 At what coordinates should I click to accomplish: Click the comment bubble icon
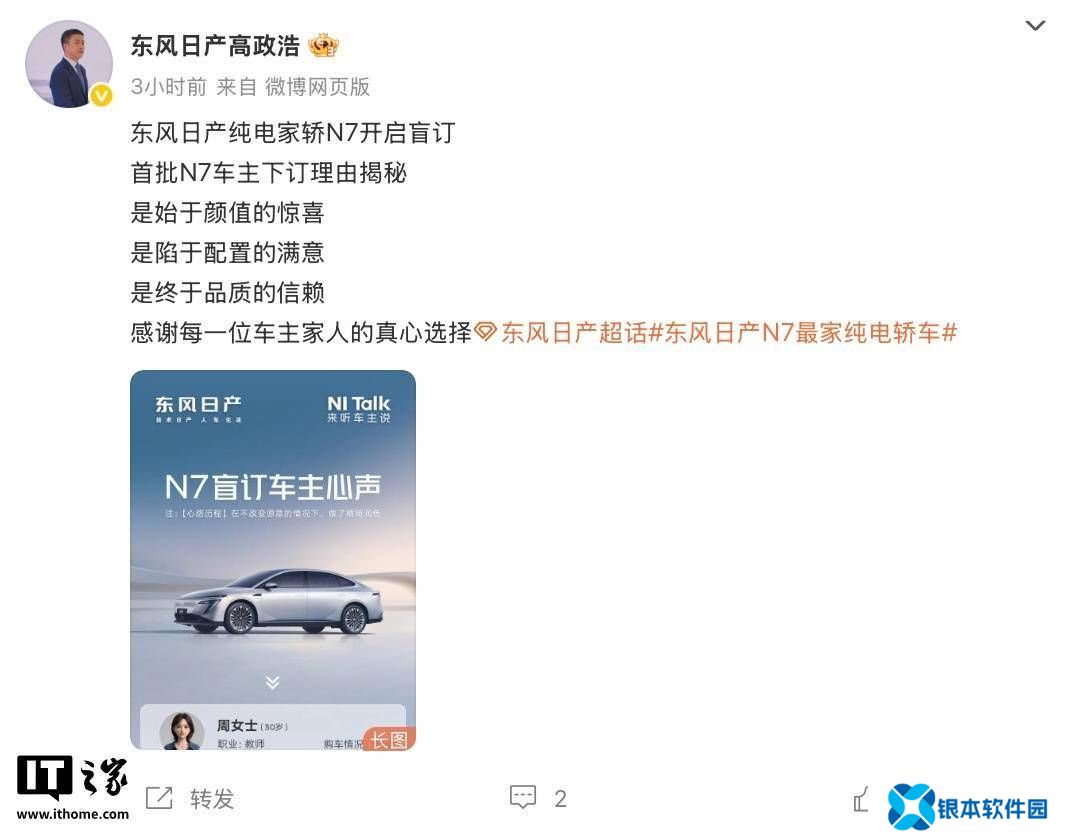point(522,797)
